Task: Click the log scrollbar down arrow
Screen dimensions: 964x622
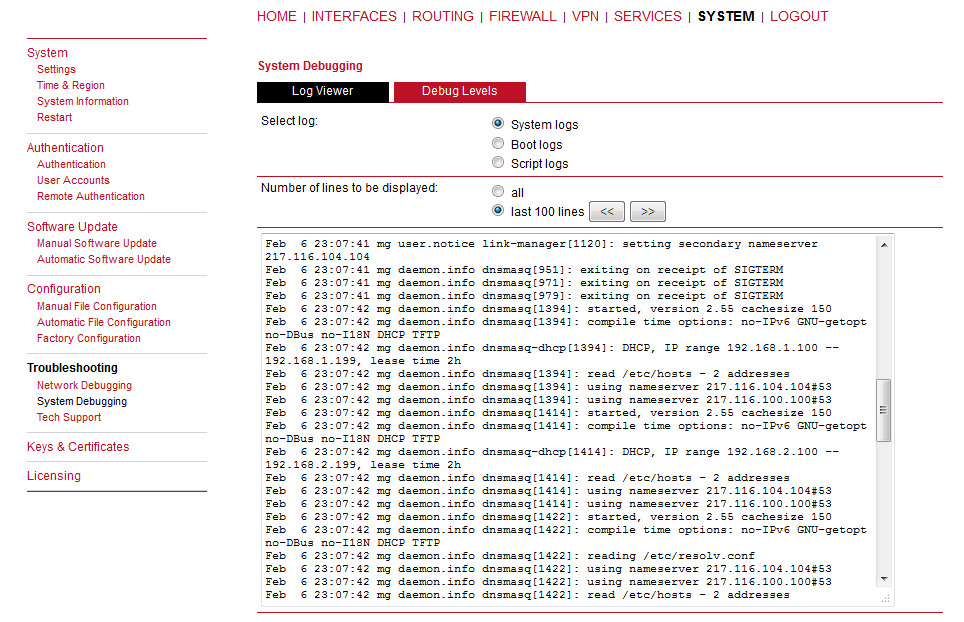Action: (883, 578)
